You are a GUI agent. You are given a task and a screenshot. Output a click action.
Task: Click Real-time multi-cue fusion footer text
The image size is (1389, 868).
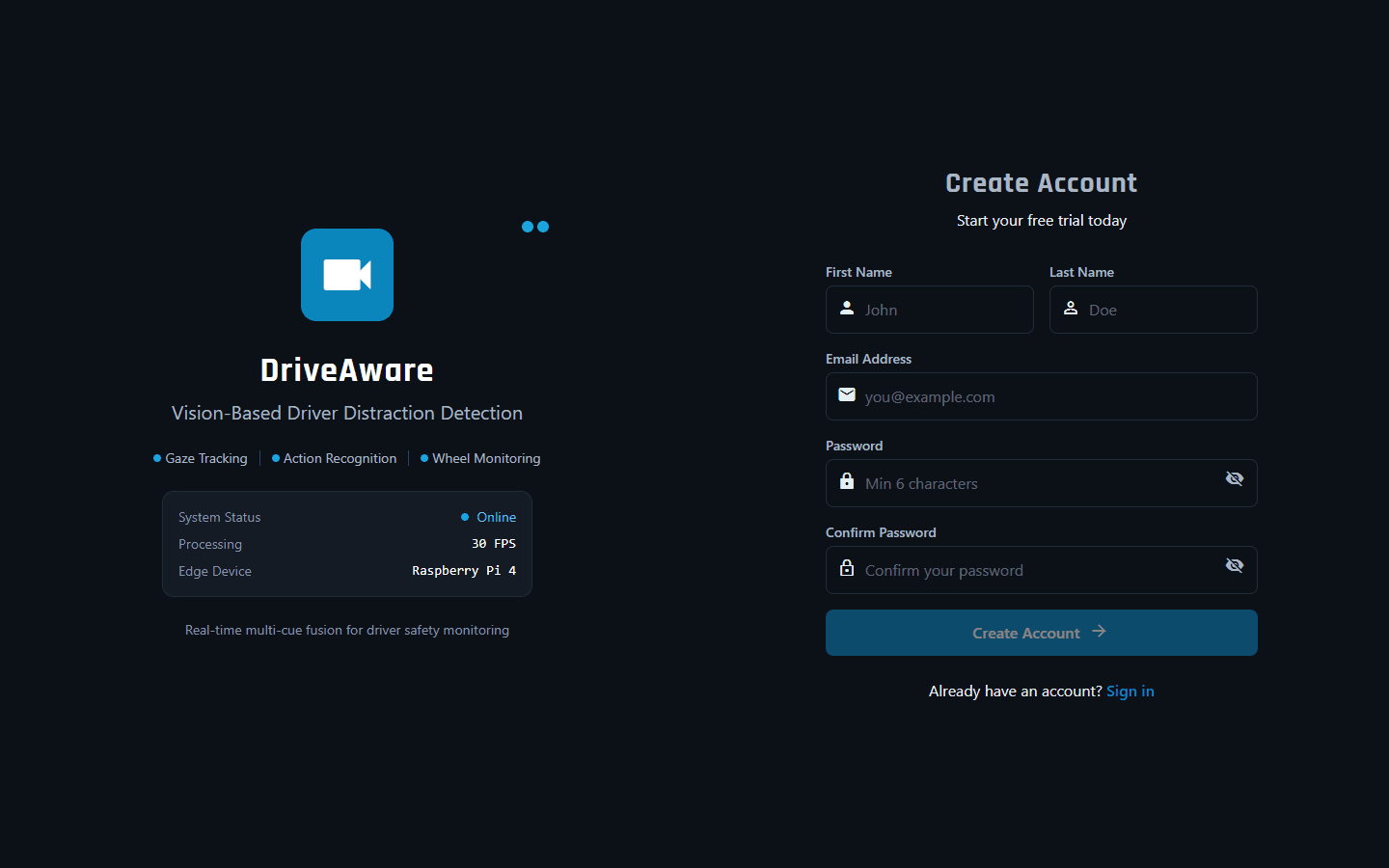(347, 630)
